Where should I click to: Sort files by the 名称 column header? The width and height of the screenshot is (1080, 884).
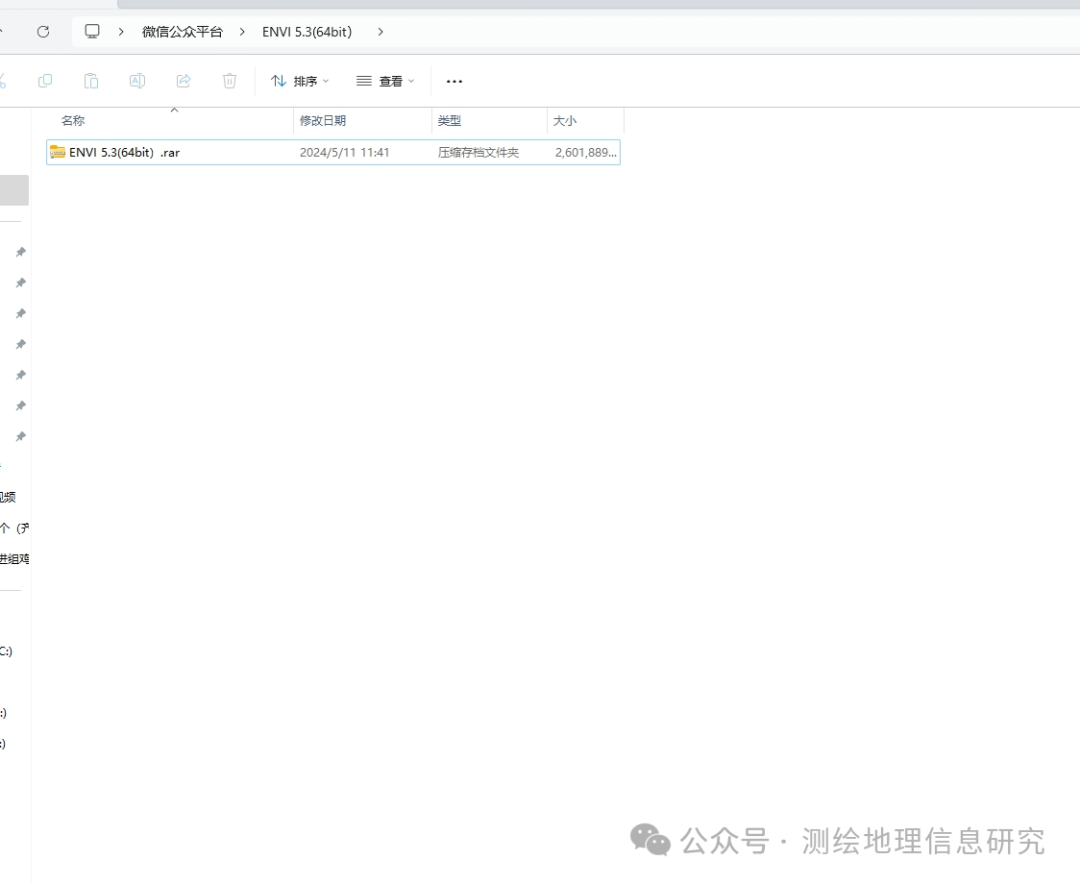pos(73,120)
